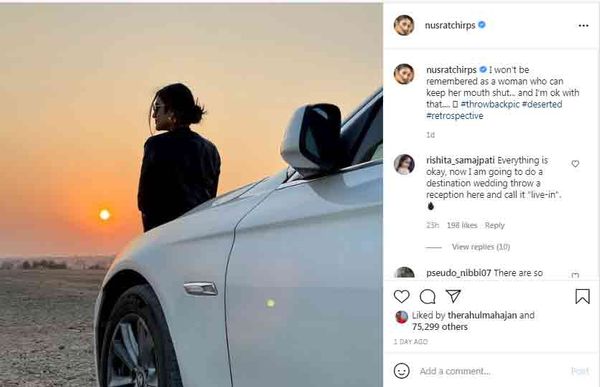Expand View replies (10)

[x=481, y=247]
